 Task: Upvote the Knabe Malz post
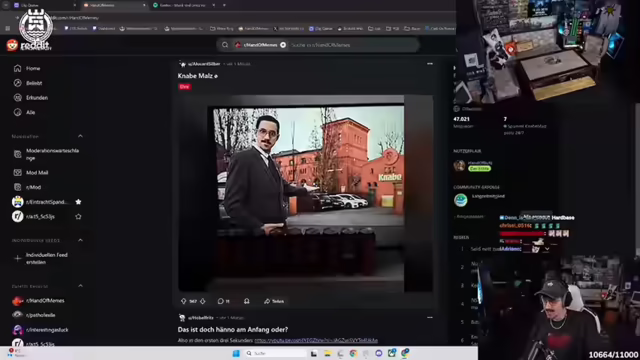[183, 301]
